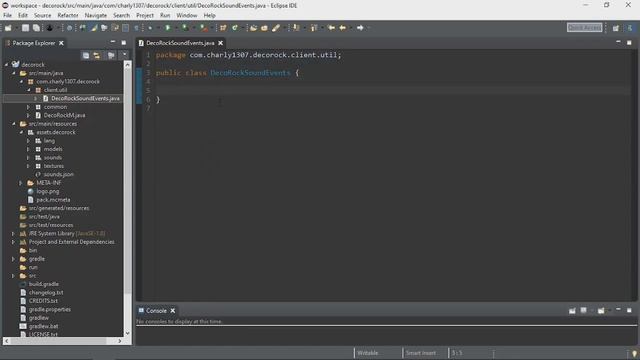Screen dimensions: 640x360
Task: Collapse the src/main/resources folder
Action: pyautogui.click(x=13, y=124)
